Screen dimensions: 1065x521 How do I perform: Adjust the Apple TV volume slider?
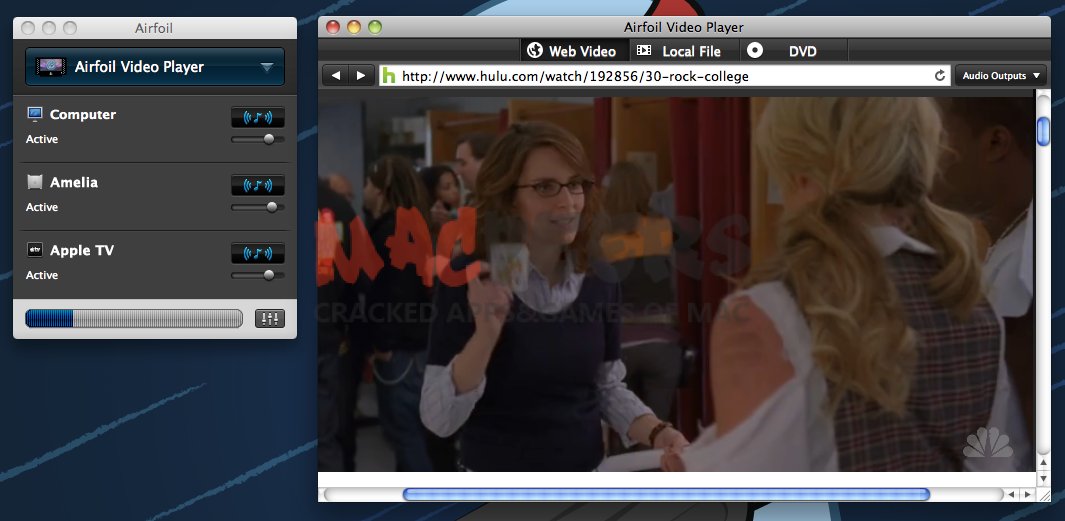tap(257, 275)
